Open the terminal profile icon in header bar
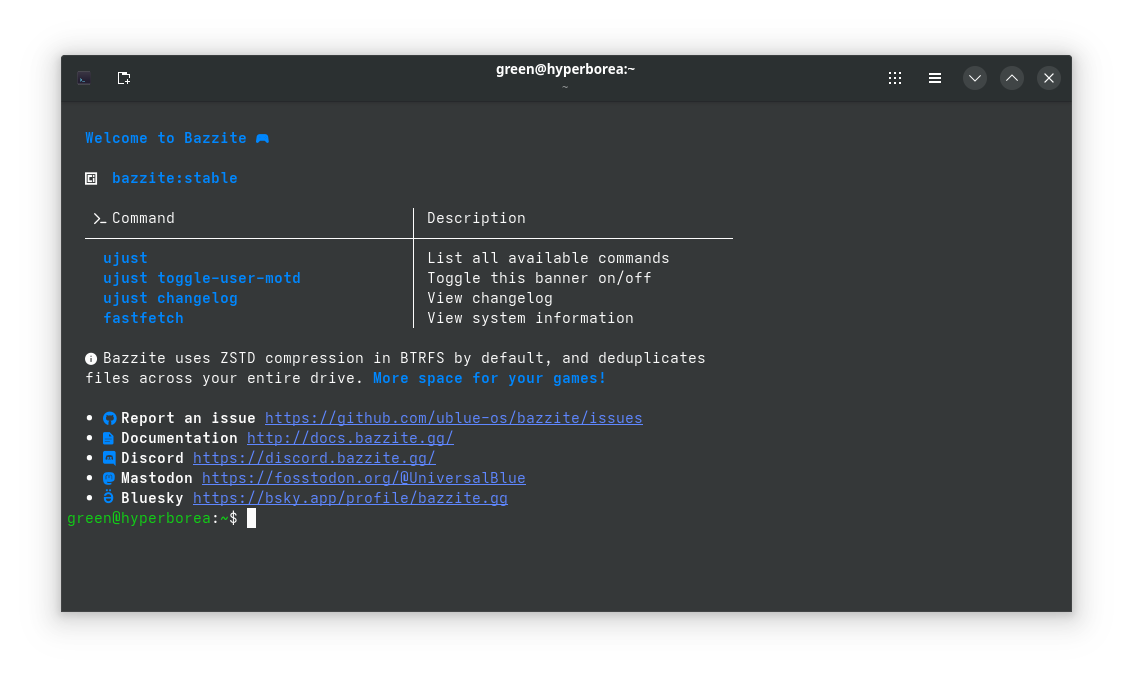The width and height of the screenshot is (1133, 679). pyautogui.click(x=84, y=78)
